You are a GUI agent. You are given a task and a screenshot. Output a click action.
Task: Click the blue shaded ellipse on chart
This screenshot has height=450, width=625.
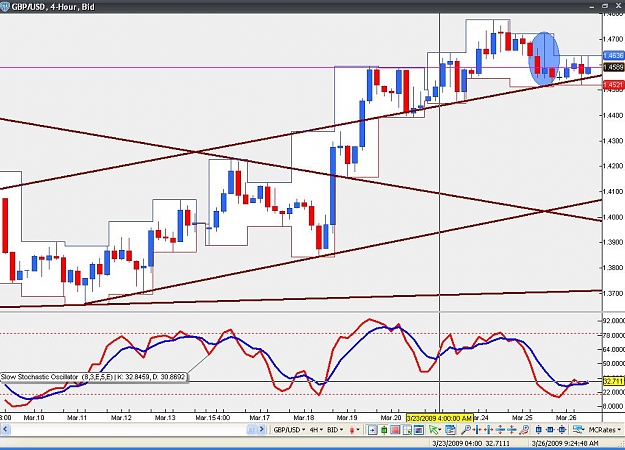coord(544,59)
